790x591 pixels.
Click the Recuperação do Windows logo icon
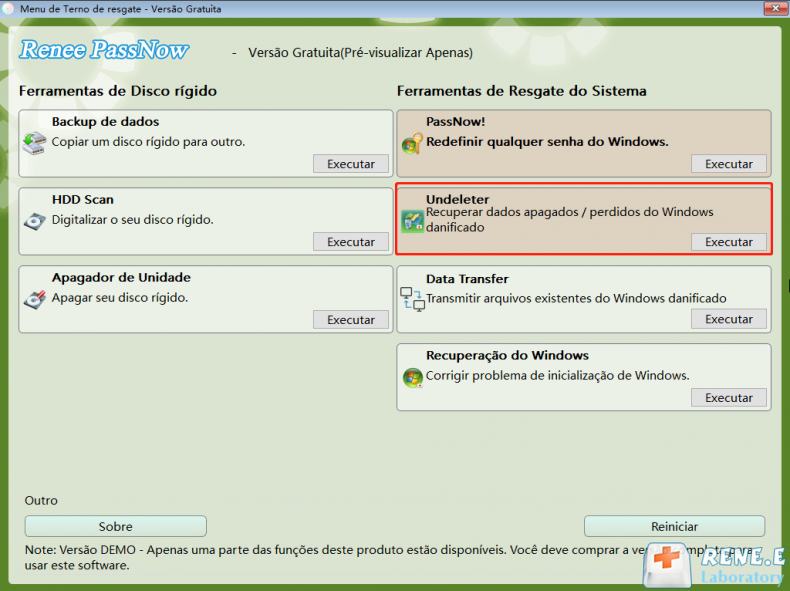pyautogui.click(x=413, y=377)
